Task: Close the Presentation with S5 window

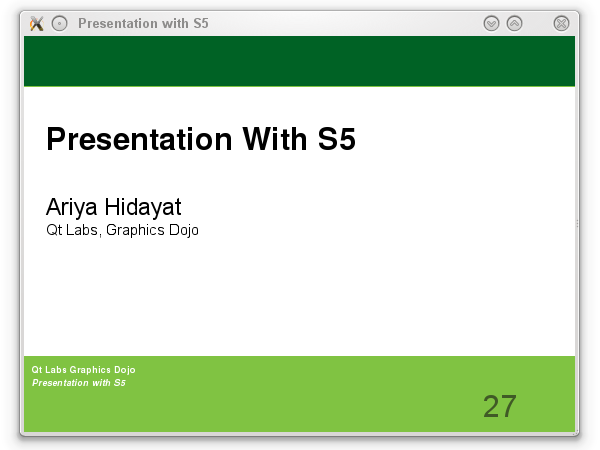Action: click(561, 23)
